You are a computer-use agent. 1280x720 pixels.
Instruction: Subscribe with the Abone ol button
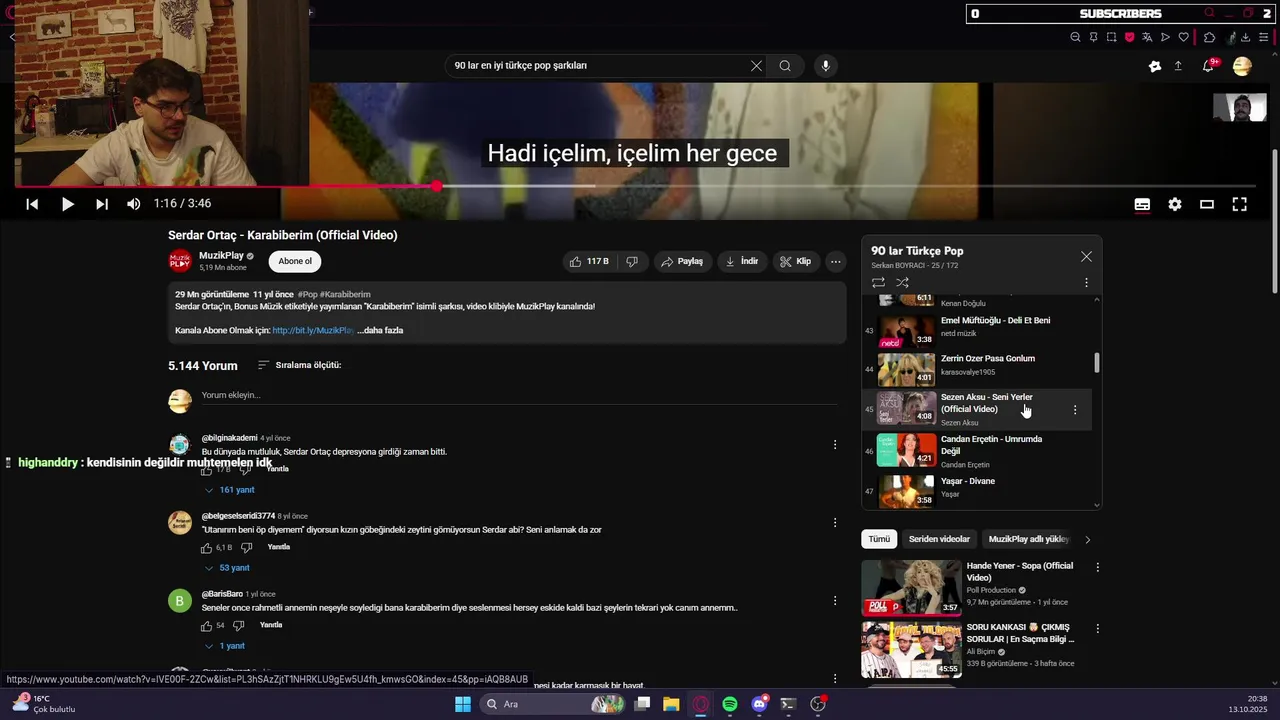(x=295, y=261)
